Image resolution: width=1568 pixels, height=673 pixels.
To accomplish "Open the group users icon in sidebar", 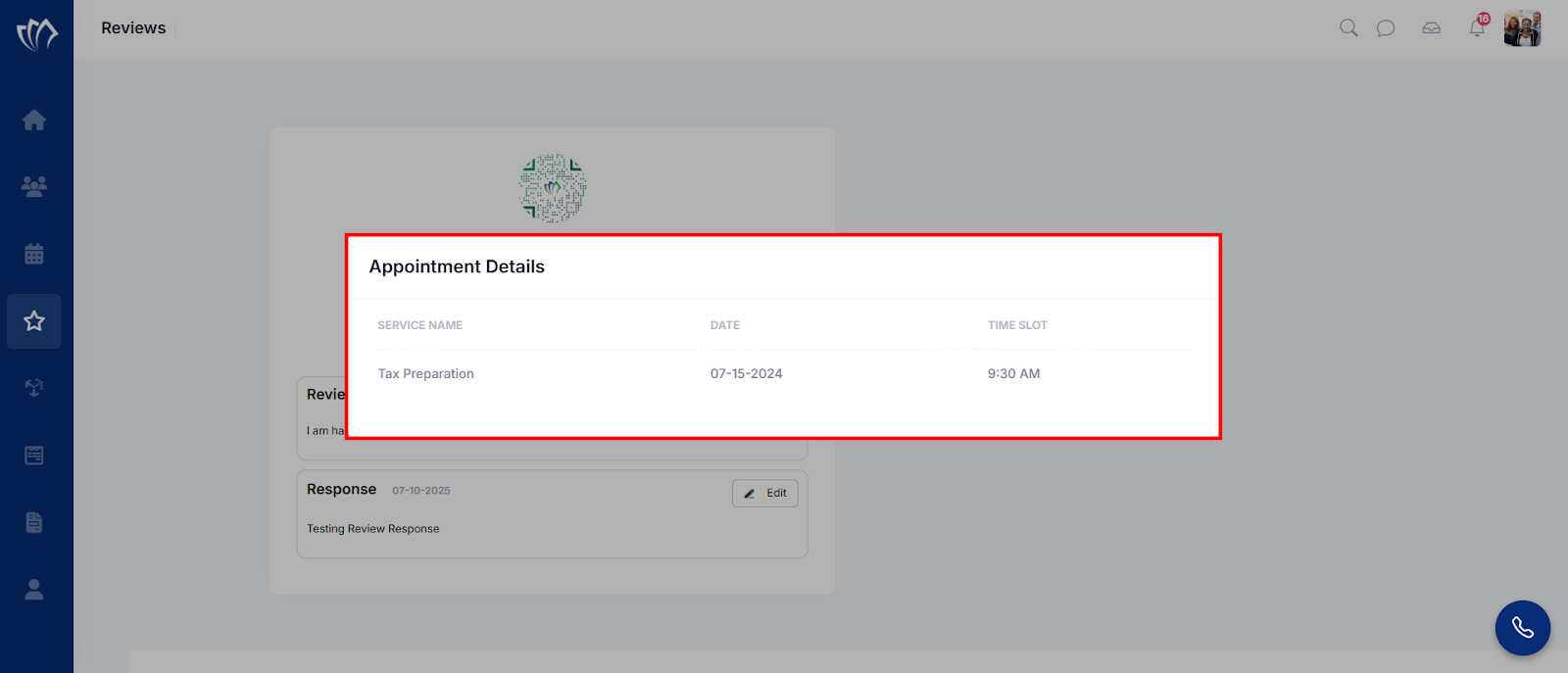I will tap(34, 186).
